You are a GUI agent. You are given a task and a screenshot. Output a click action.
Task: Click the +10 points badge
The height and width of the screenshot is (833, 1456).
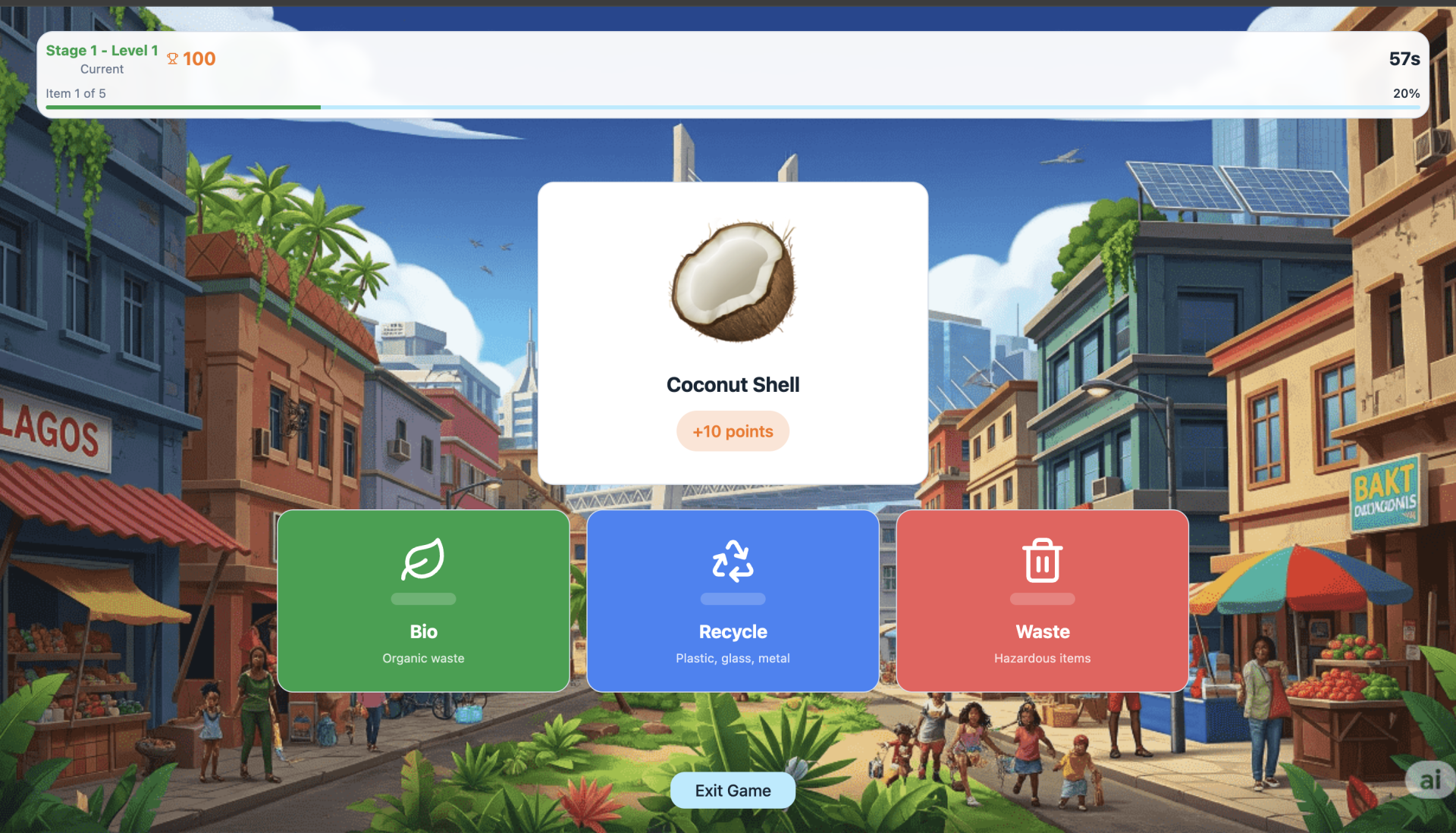(733, 431)
